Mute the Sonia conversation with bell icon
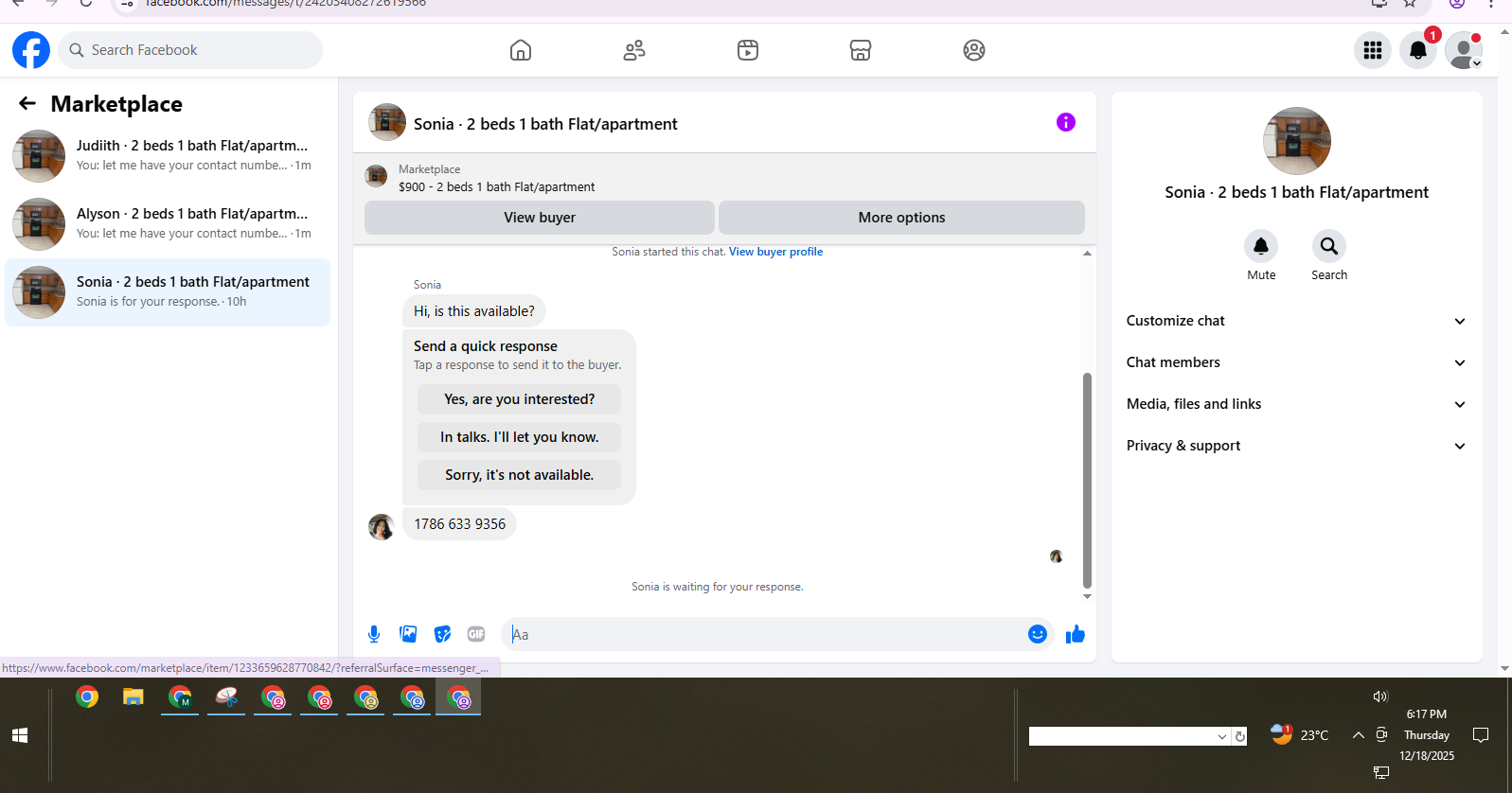 pos(1261,246)
